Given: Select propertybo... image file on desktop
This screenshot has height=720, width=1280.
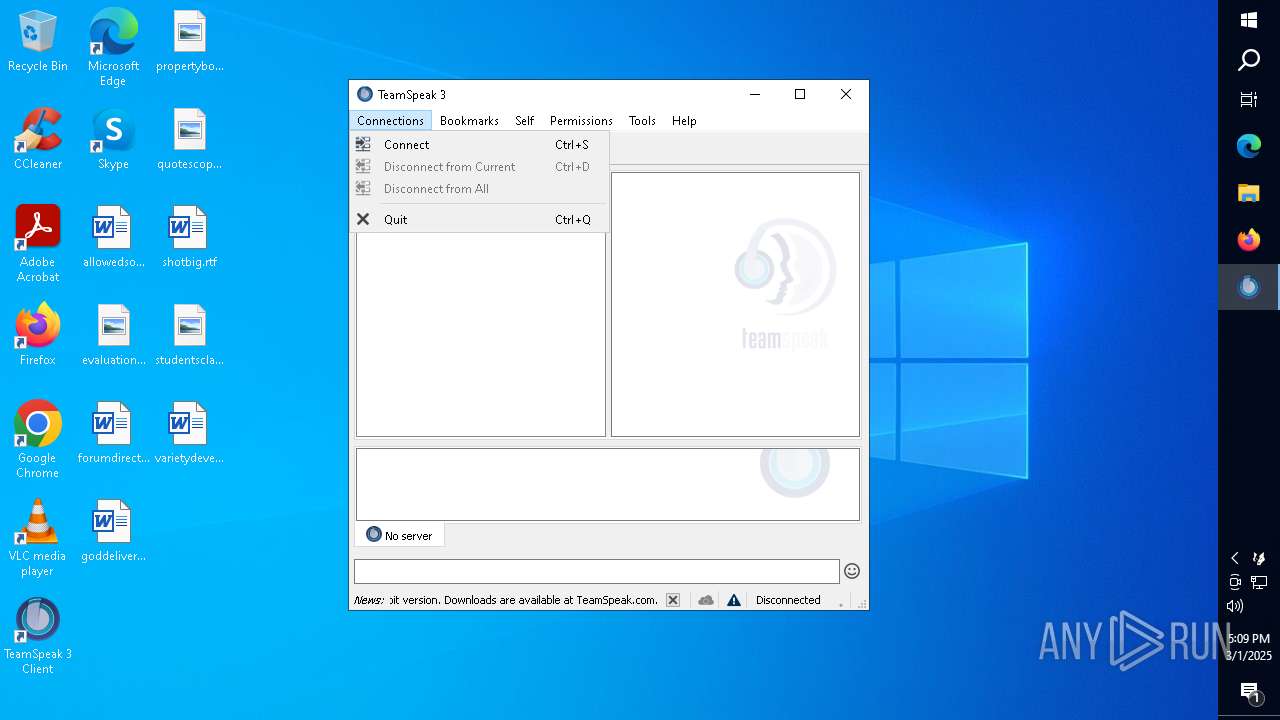Looking at the screenshot, I should tap(189, 43).
